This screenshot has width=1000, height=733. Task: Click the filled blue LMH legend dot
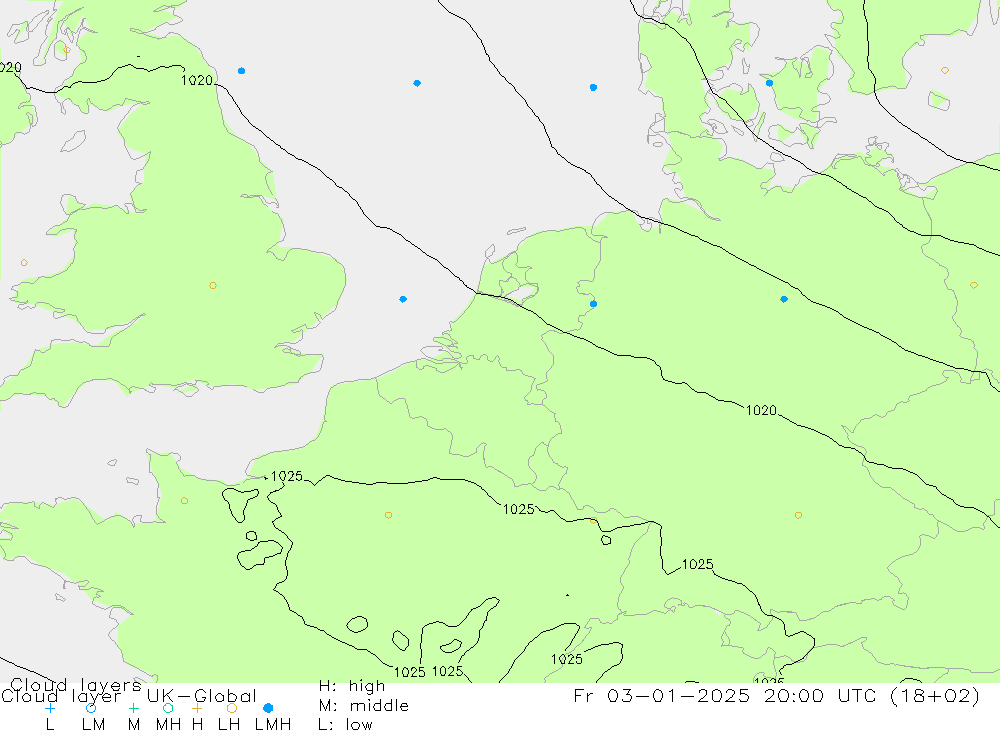point(268,708)
